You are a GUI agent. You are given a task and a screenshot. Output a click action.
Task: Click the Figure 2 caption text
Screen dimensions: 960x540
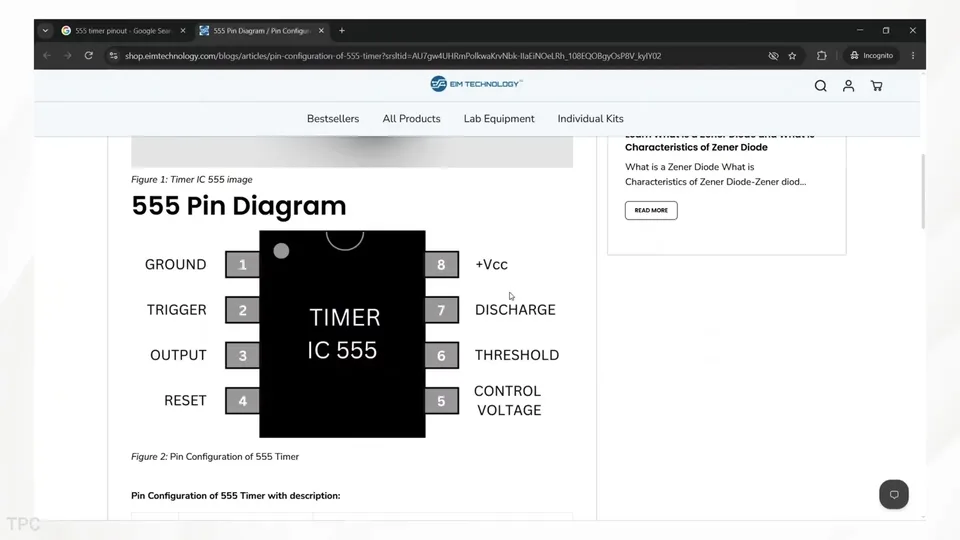pos(215,457)
